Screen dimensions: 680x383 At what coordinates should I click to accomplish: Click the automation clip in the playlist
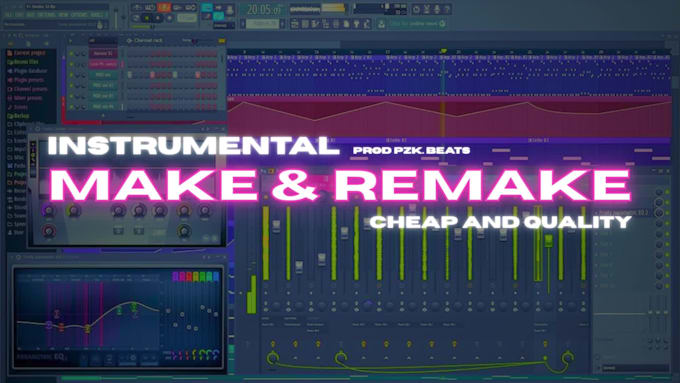tap(449, 117)
